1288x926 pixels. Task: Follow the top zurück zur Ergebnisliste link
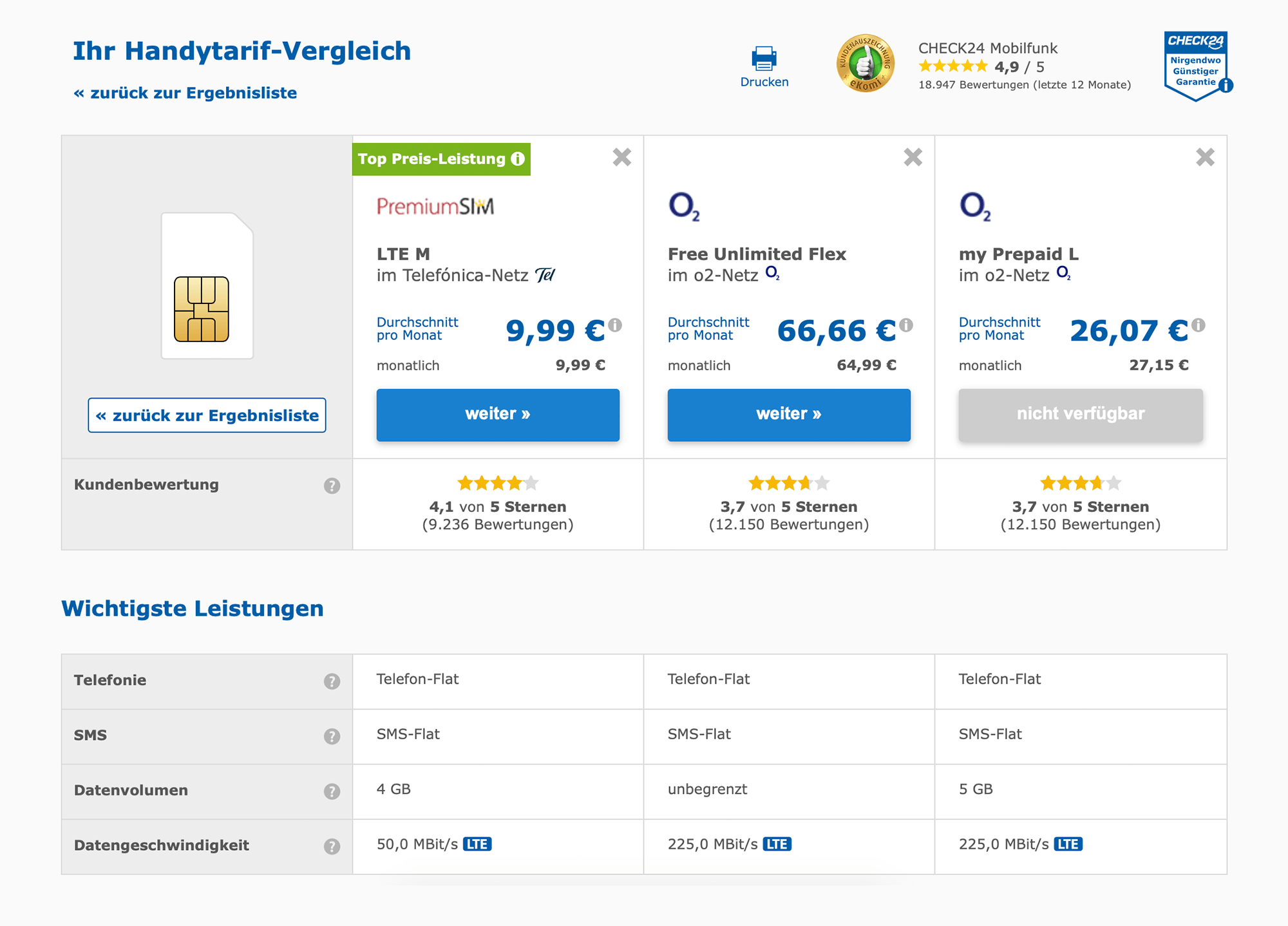185,93
